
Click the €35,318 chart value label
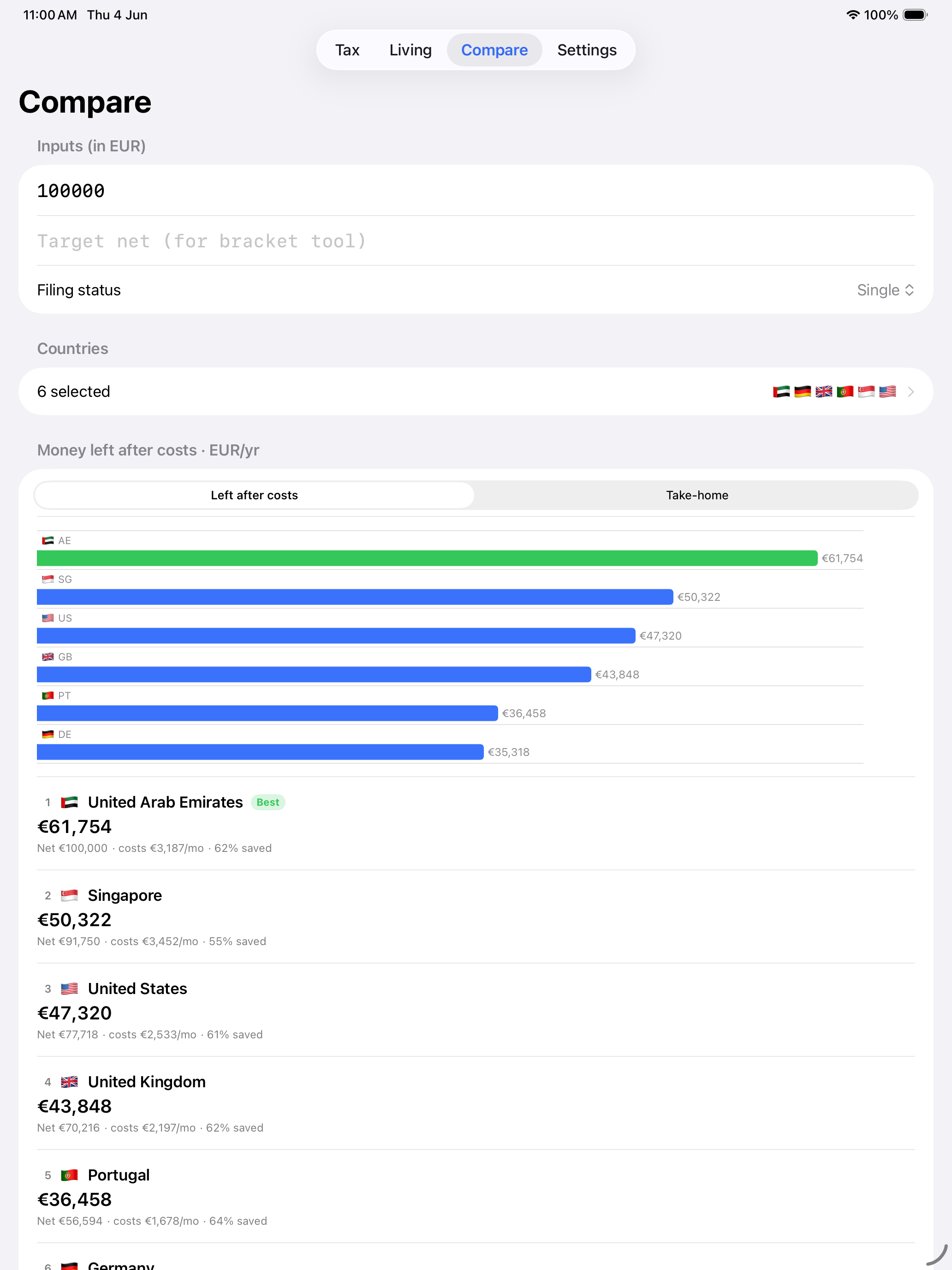pos(508,752)
